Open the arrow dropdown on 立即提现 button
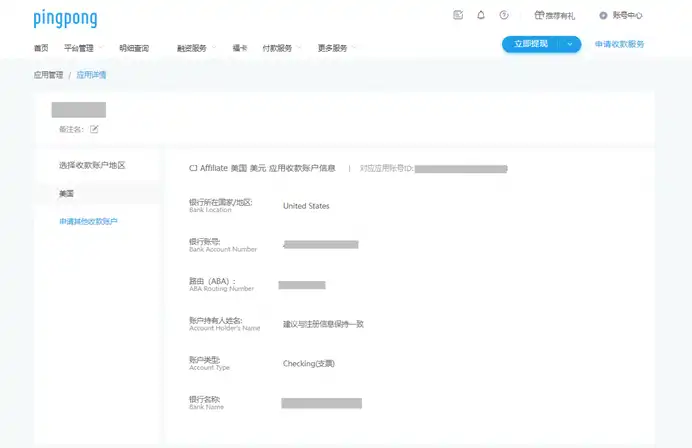Image resolution: width=692 pixels, height=448 pixels. [x=570, y=44]
